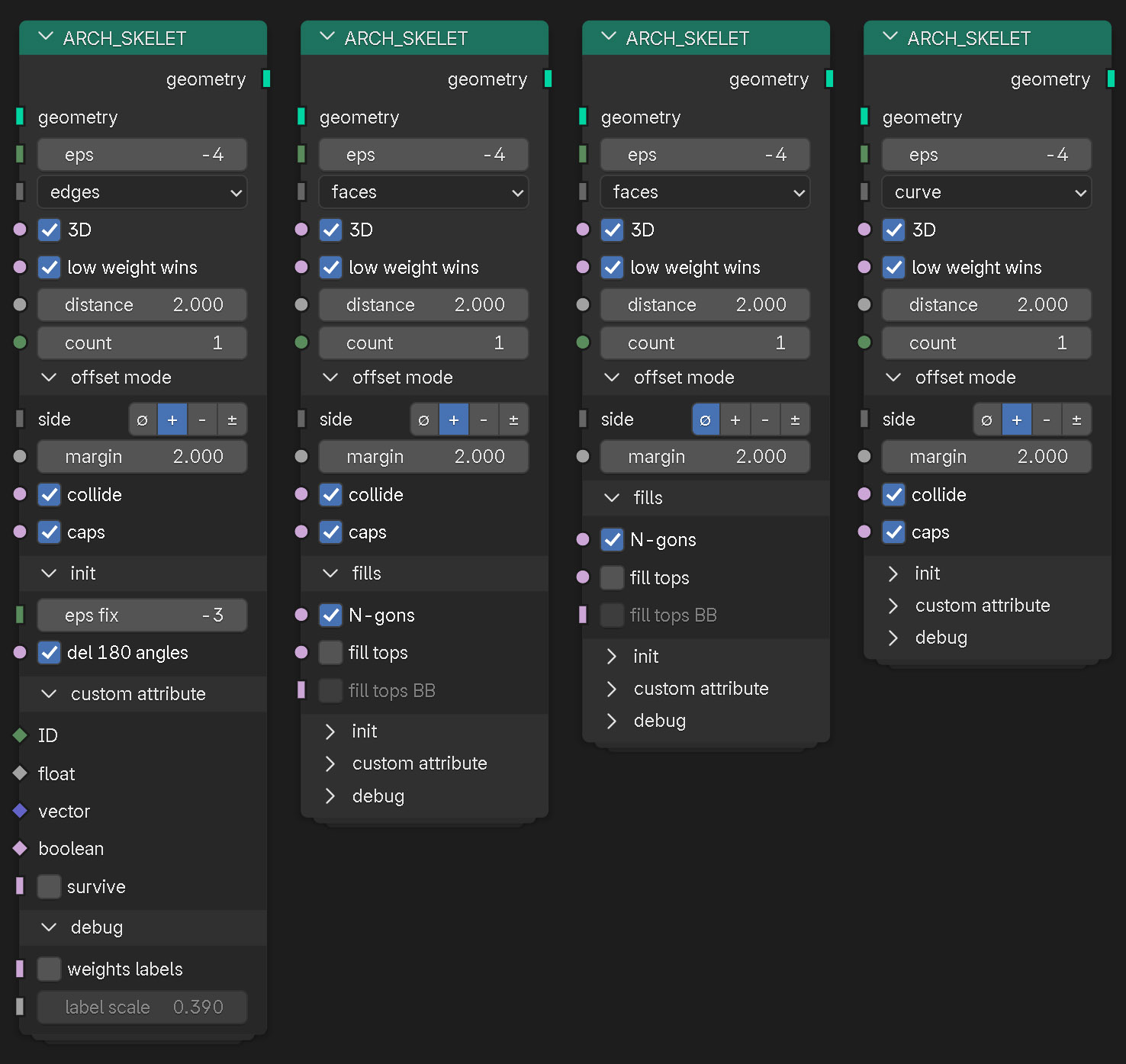Enable the weights labels checkbox

click(50, 969)
